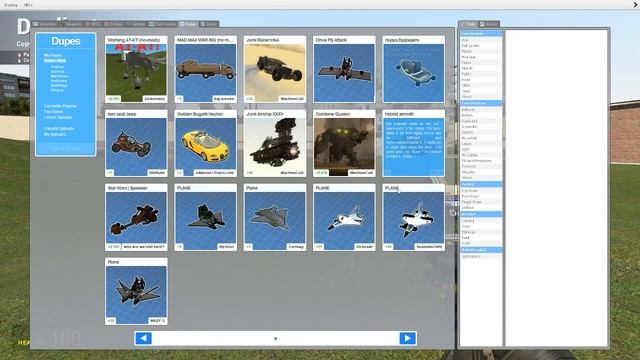
Task: Select the Duplicator tool
Action: pyautogui.click(x=481, y=121)
